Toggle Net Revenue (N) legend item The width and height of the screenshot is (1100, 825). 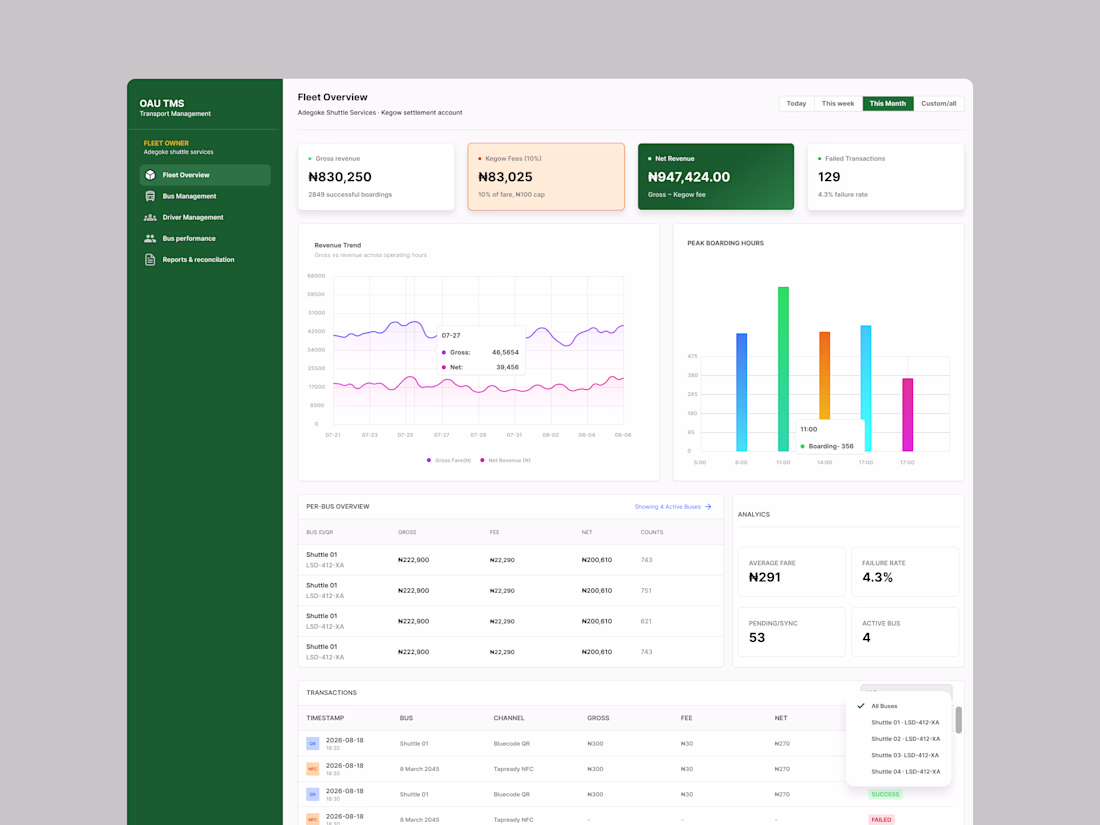505,460
